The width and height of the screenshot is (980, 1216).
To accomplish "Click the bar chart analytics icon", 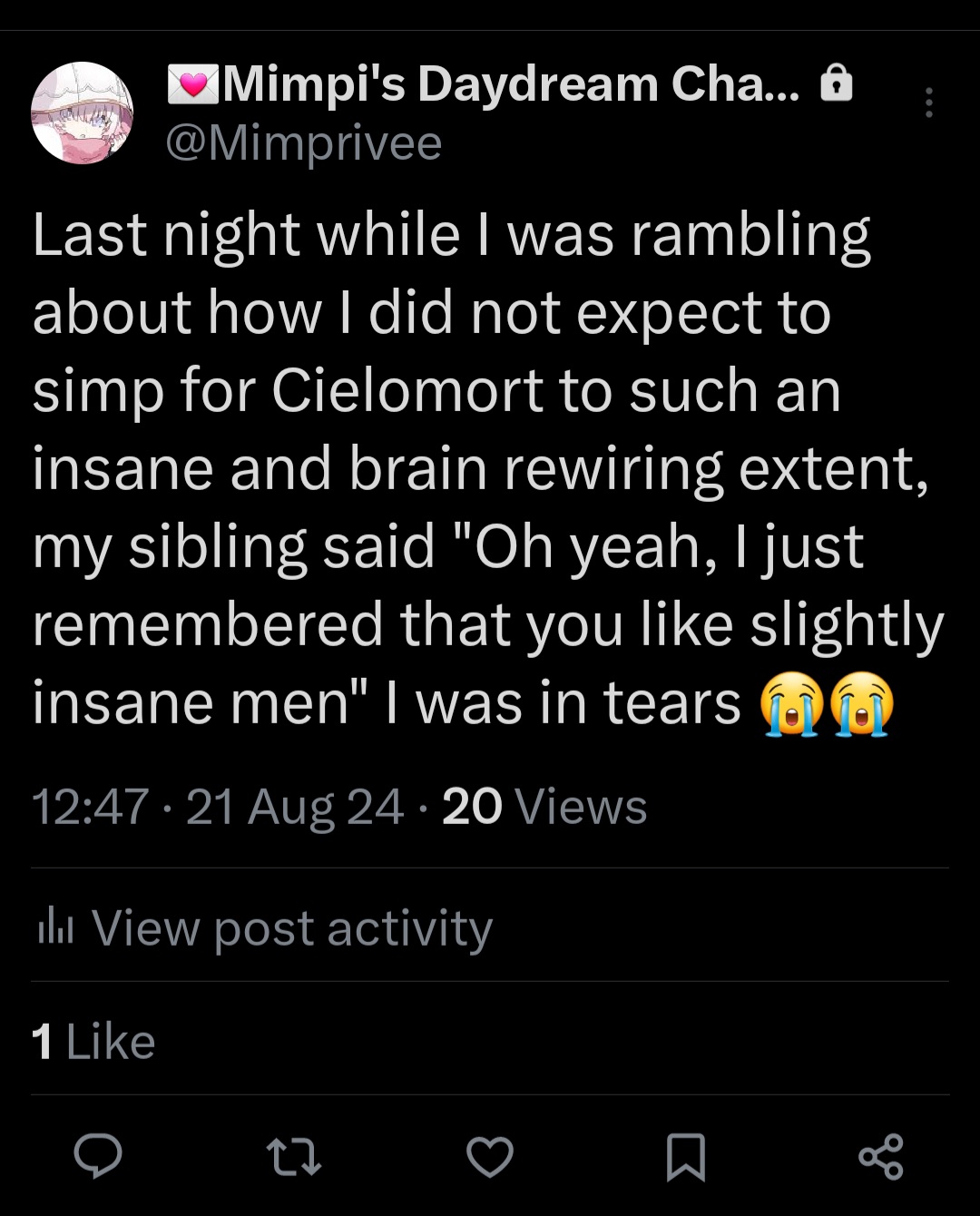I will pyautogui.click(x=55, y=928).
